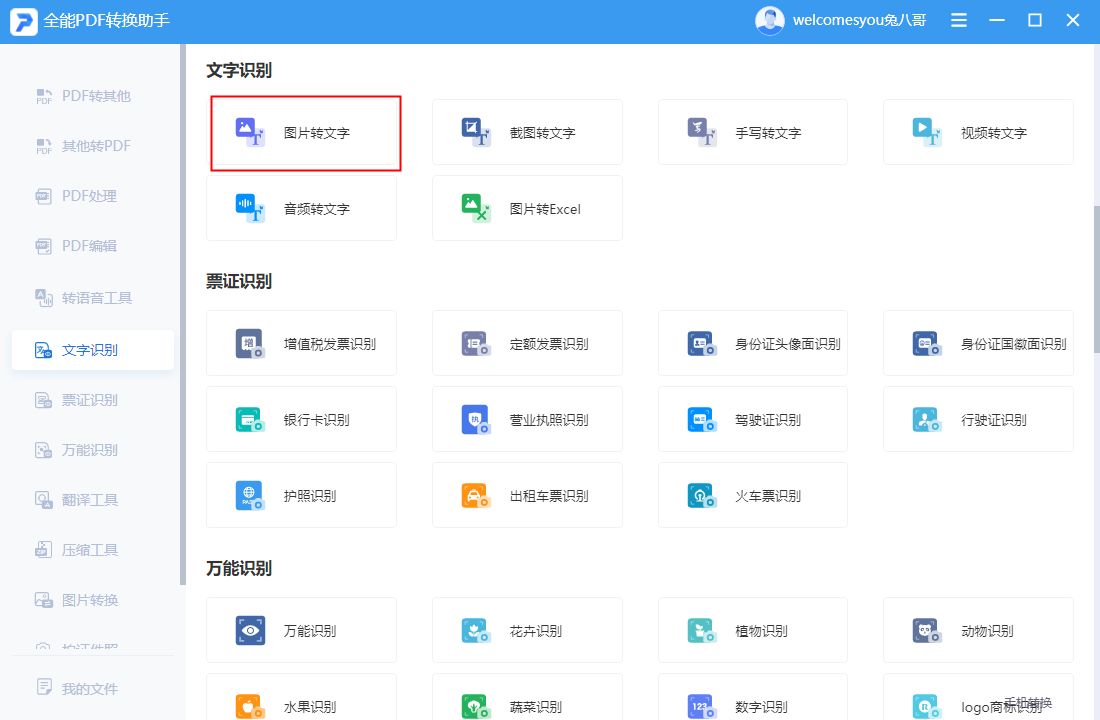Open the 音频转文字 audio transcription tool
This screenshot has width=1100, height=720.
(303, 208)
